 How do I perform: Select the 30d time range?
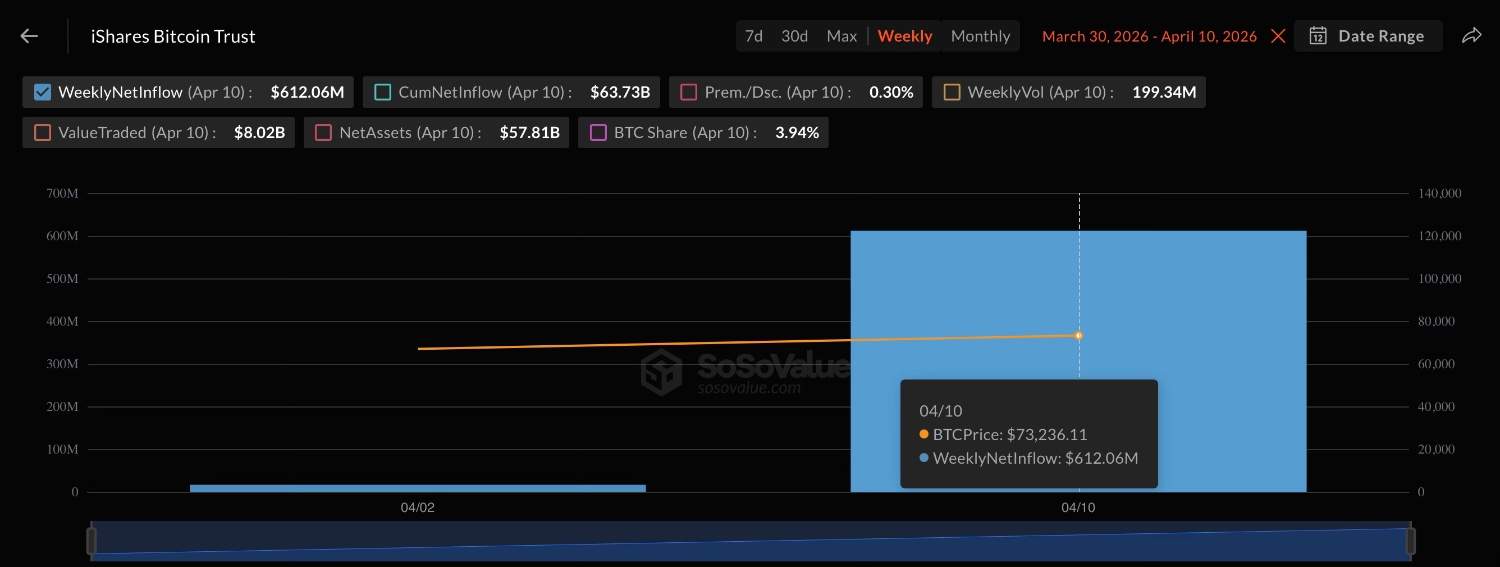coord(795,36)
